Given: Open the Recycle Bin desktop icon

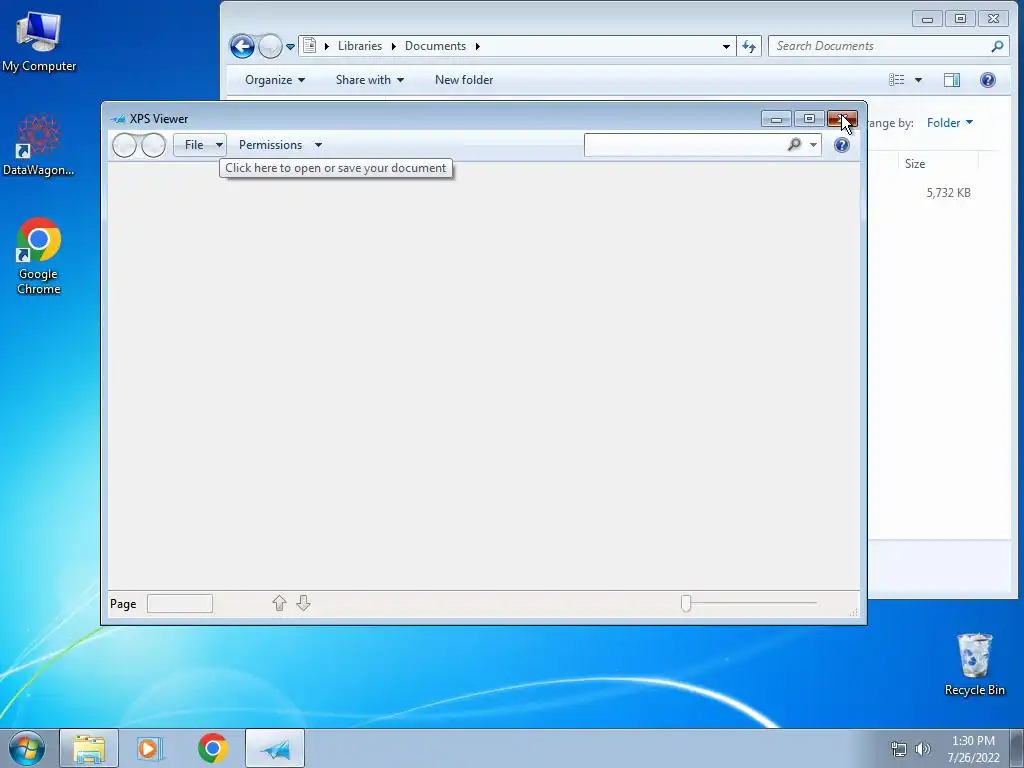Looking at the screenshot, I should click(974, 664).
